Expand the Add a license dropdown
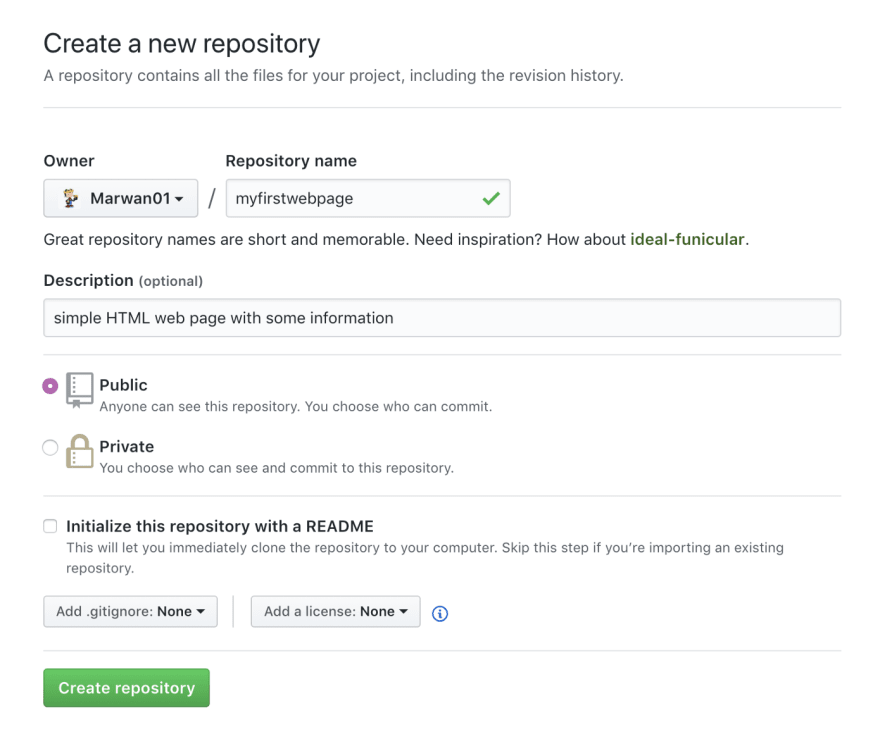 click(x=336, y=611)
